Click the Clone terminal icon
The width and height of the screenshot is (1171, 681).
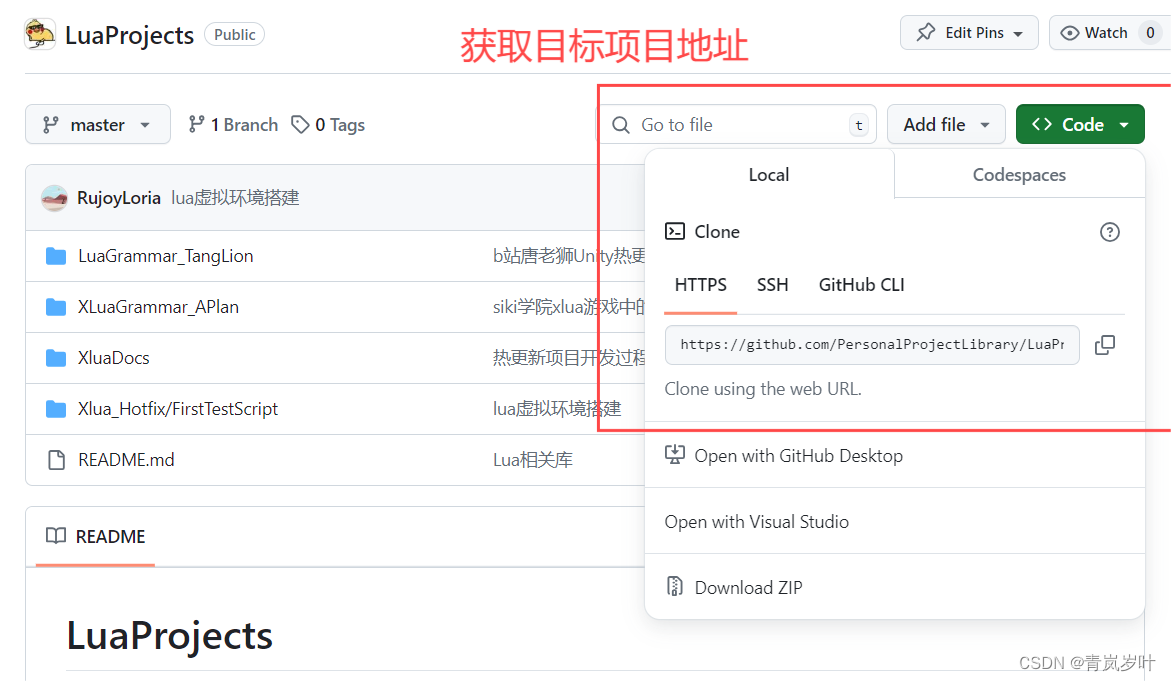coord(674,231)
